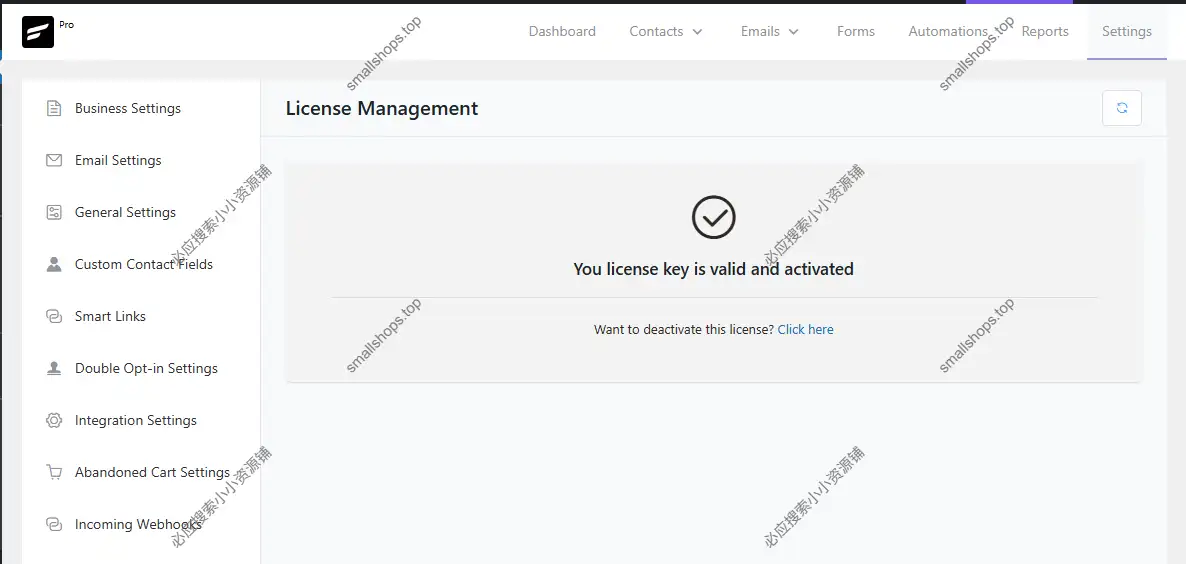Screen dimensions: 1186x564
Task: Go to the Automations tab
Action: coord(948,32)
